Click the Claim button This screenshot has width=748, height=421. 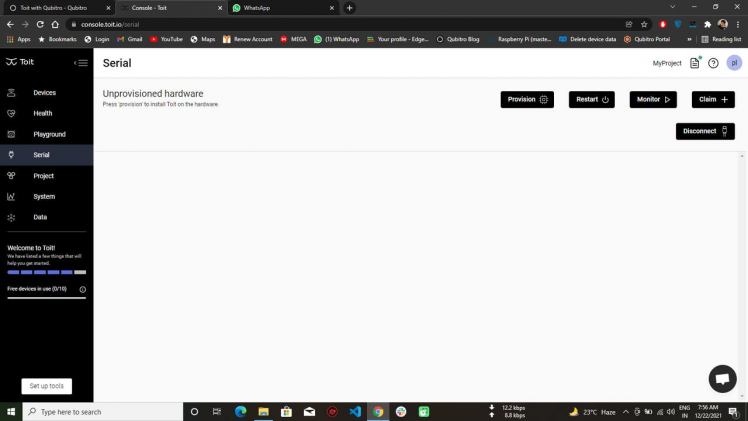tap(713, 100)
